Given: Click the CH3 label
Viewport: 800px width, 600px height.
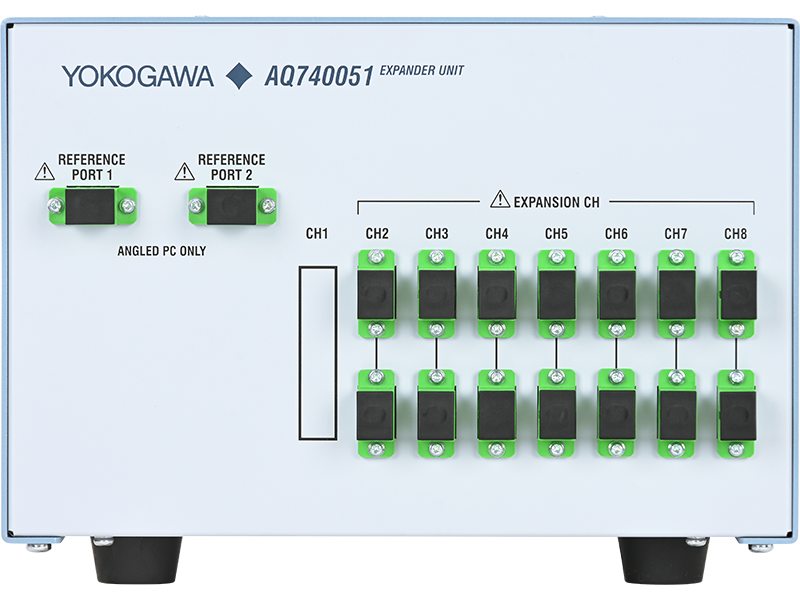Looking at the screenshot, I should tap(437, 234).
